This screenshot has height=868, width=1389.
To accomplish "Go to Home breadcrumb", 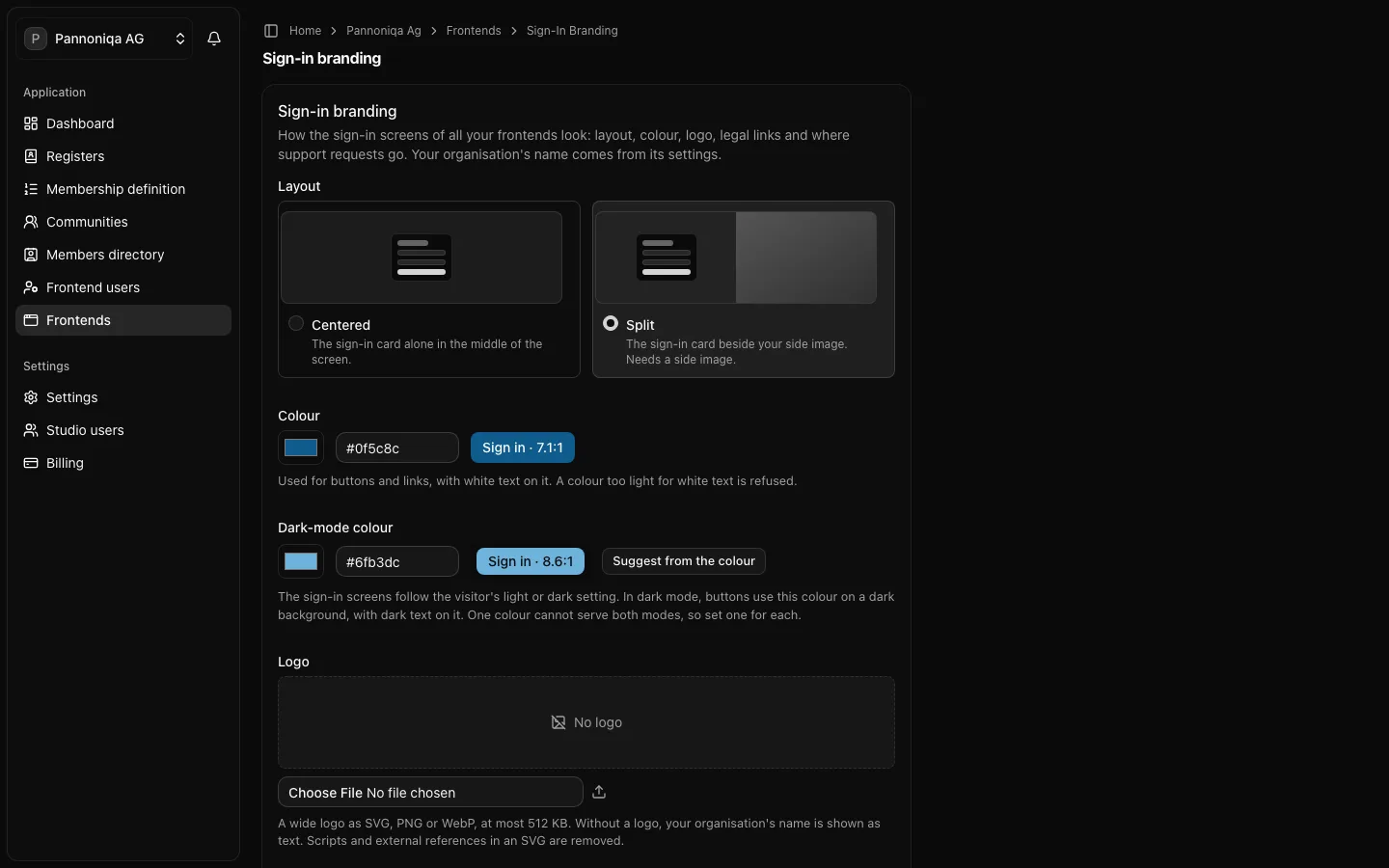I will 305,31.
